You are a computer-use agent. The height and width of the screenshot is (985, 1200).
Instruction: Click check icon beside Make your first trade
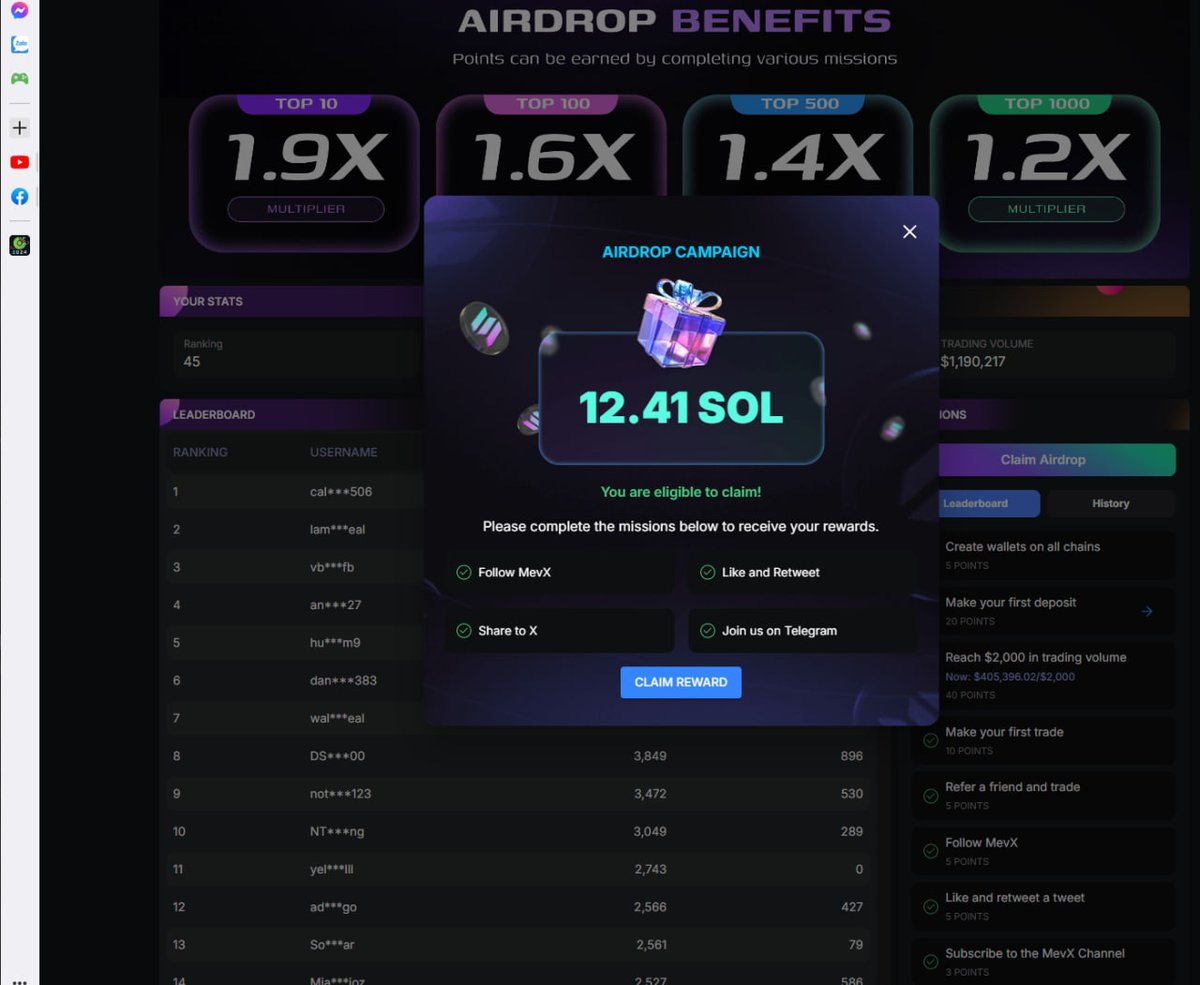tap(930, 741)
